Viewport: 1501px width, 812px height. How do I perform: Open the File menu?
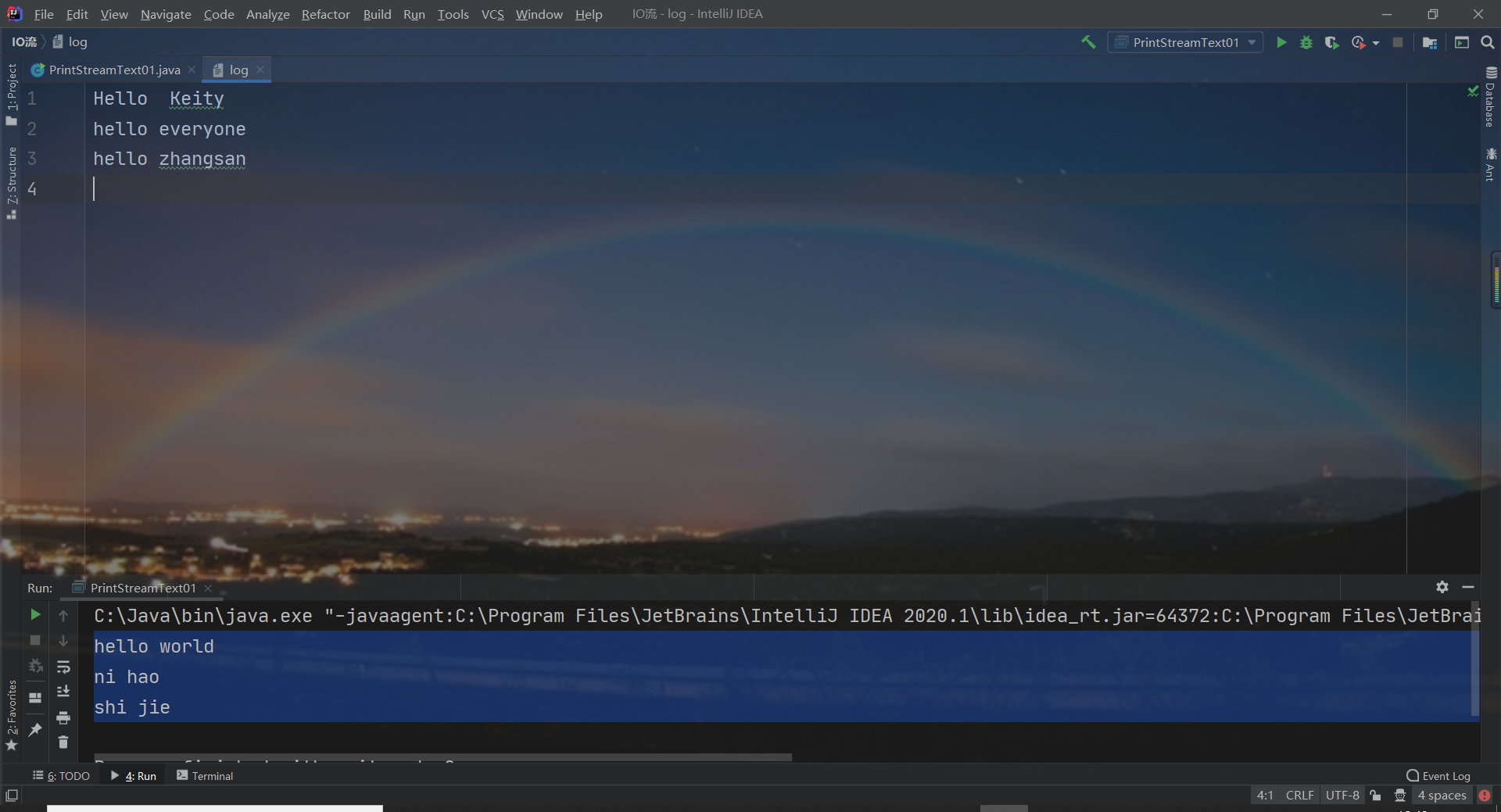pos(44,14)
